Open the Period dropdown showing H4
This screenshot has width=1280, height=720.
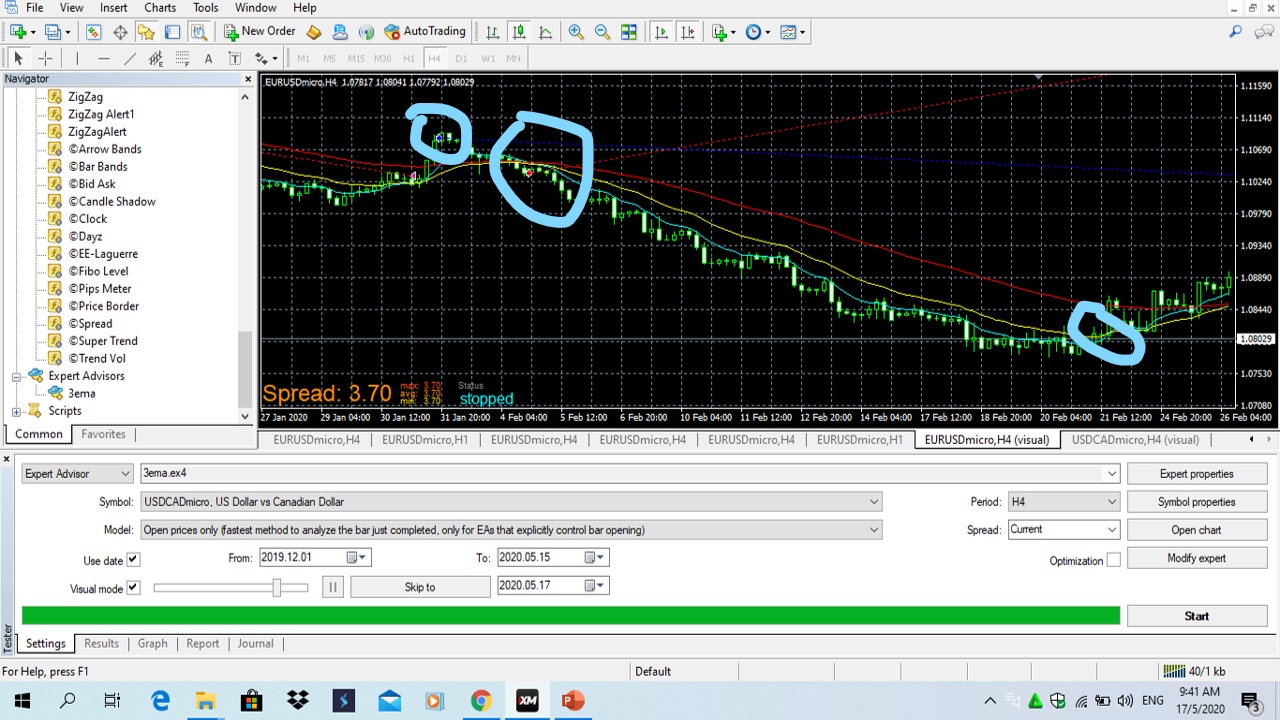click(1111, 502)
